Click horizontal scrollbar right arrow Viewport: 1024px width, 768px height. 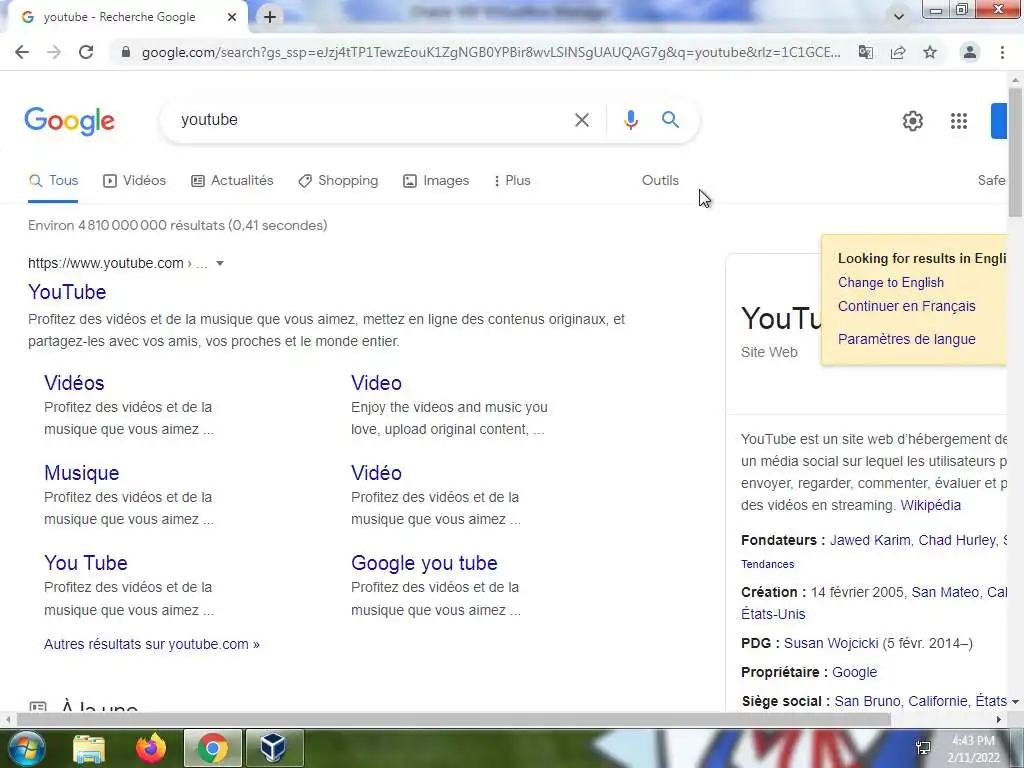pos(999,719)
